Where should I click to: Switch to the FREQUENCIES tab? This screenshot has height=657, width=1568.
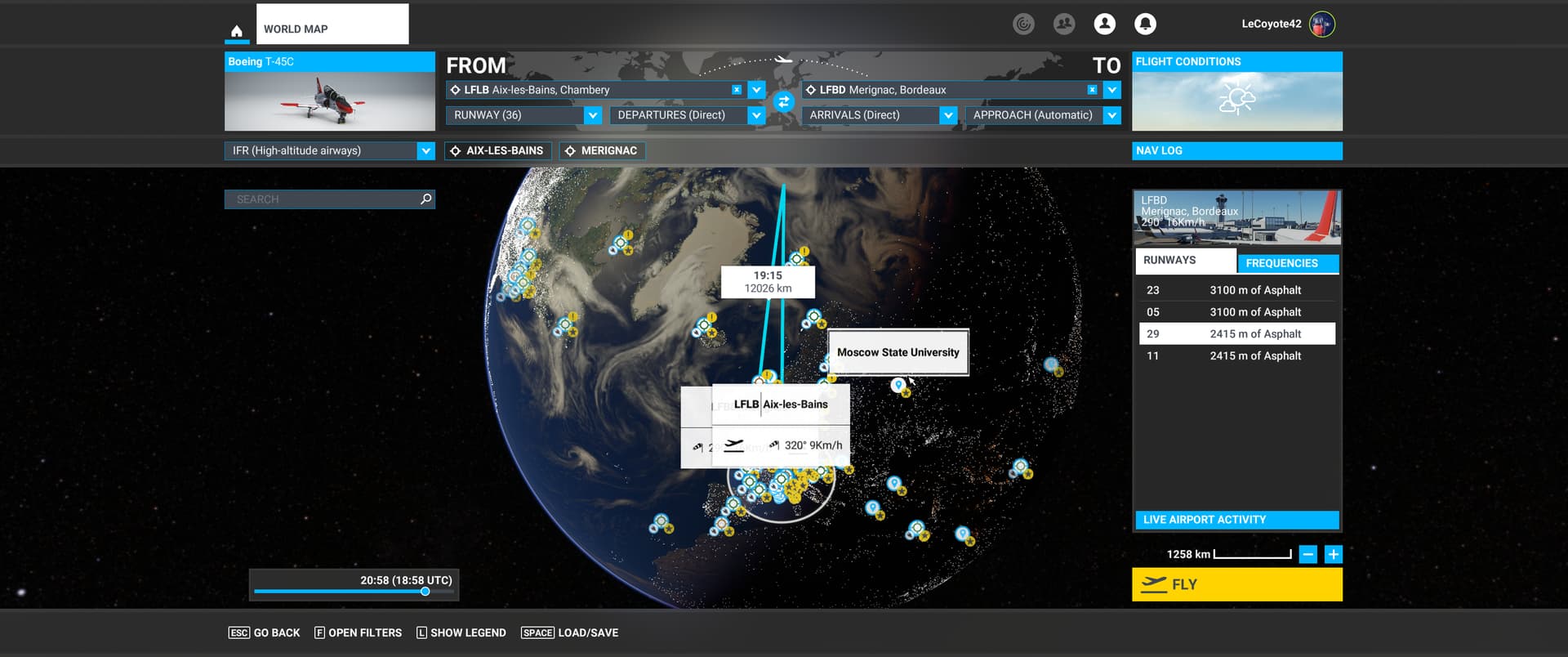click(x=1287, y=263)
